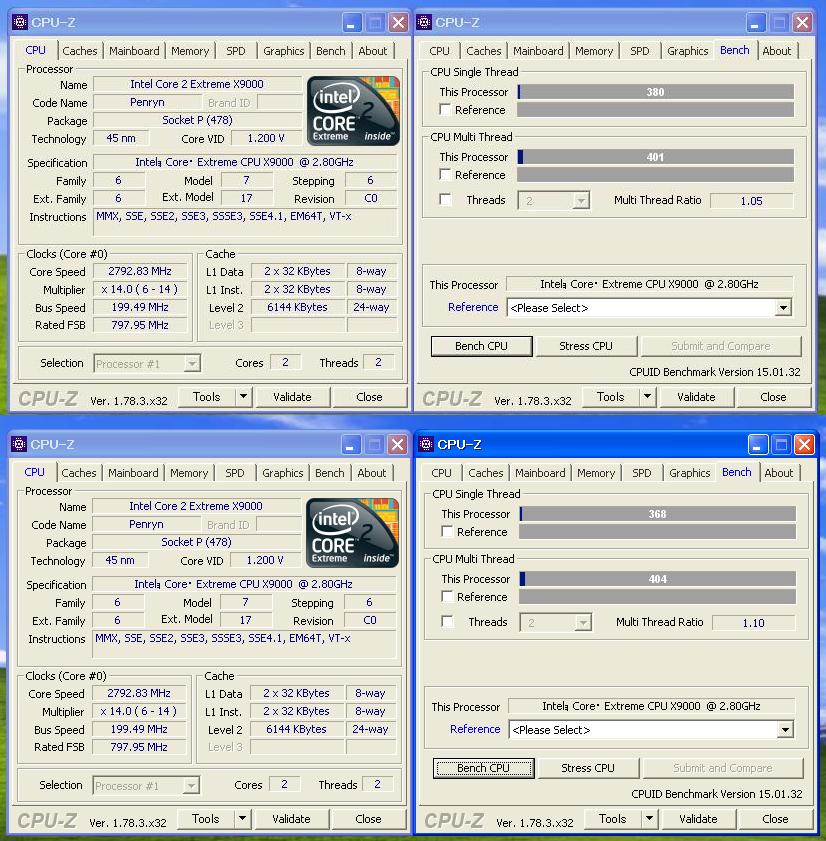
Task: Open the Reference '<Please Select>' dropdown in the 380 window
Action: pos(782,308)
